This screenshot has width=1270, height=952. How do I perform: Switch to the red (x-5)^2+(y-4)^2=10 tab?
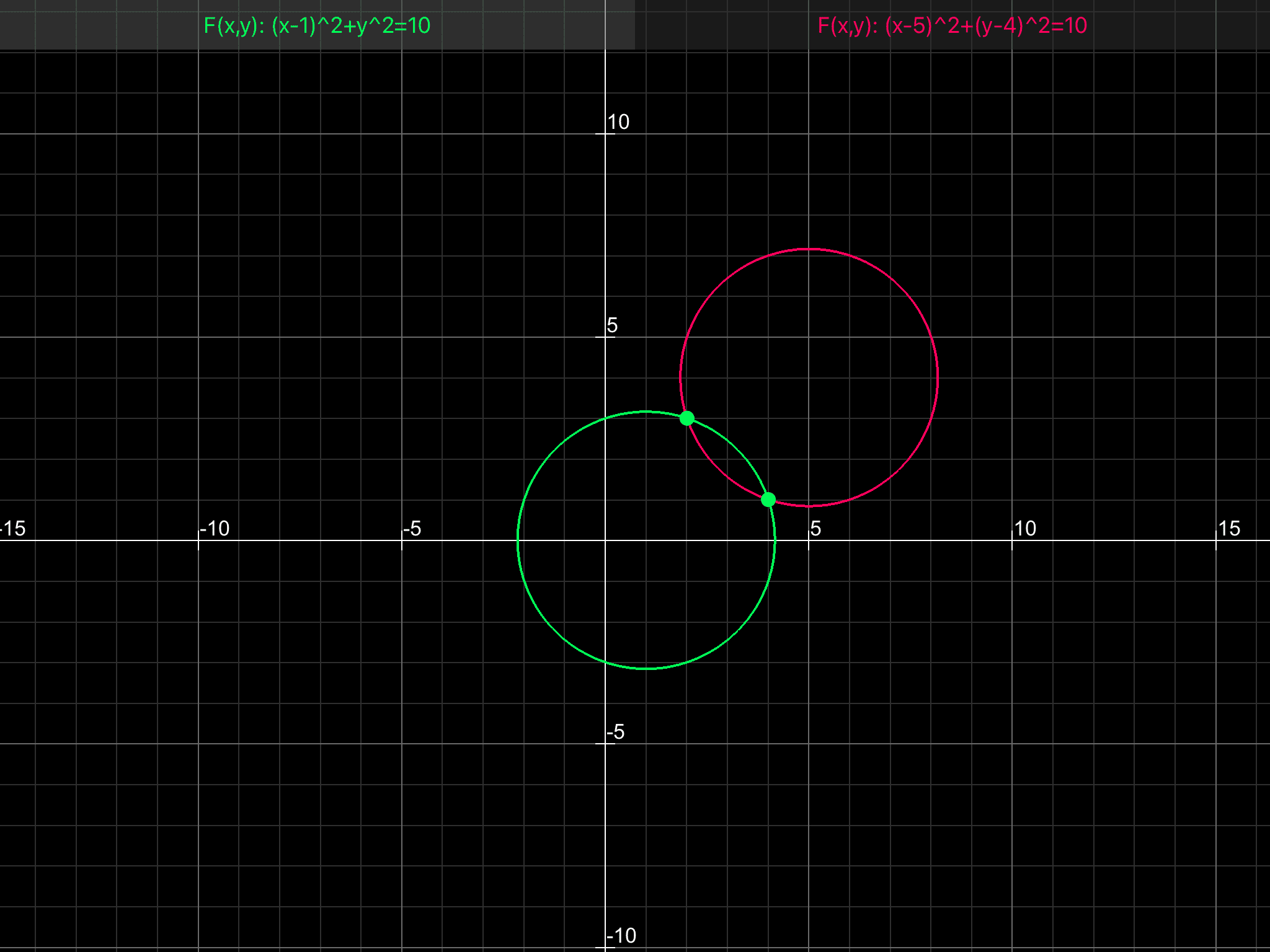coord(952,25)
